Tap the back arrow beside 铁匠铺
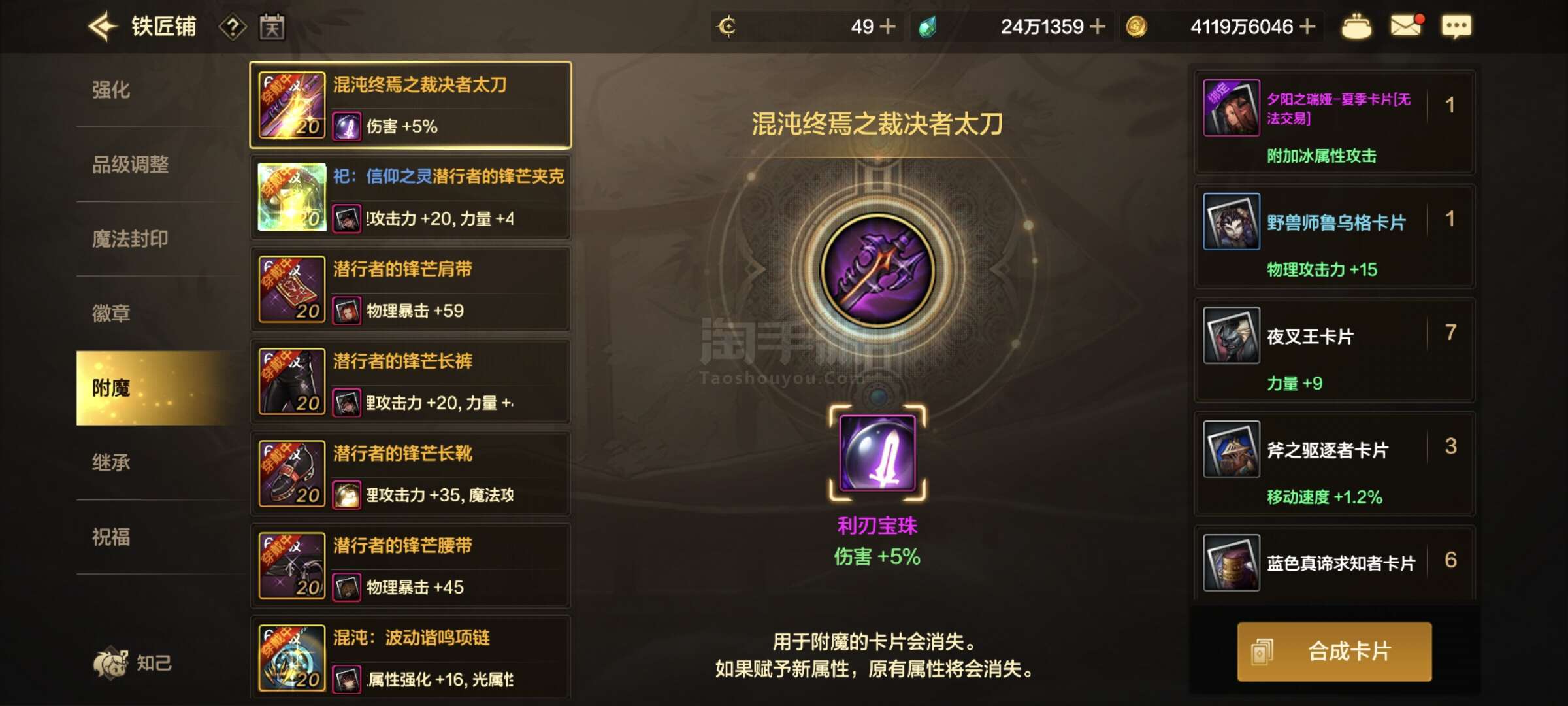The width and height of the screenshot is (1568, 706). 102,27
